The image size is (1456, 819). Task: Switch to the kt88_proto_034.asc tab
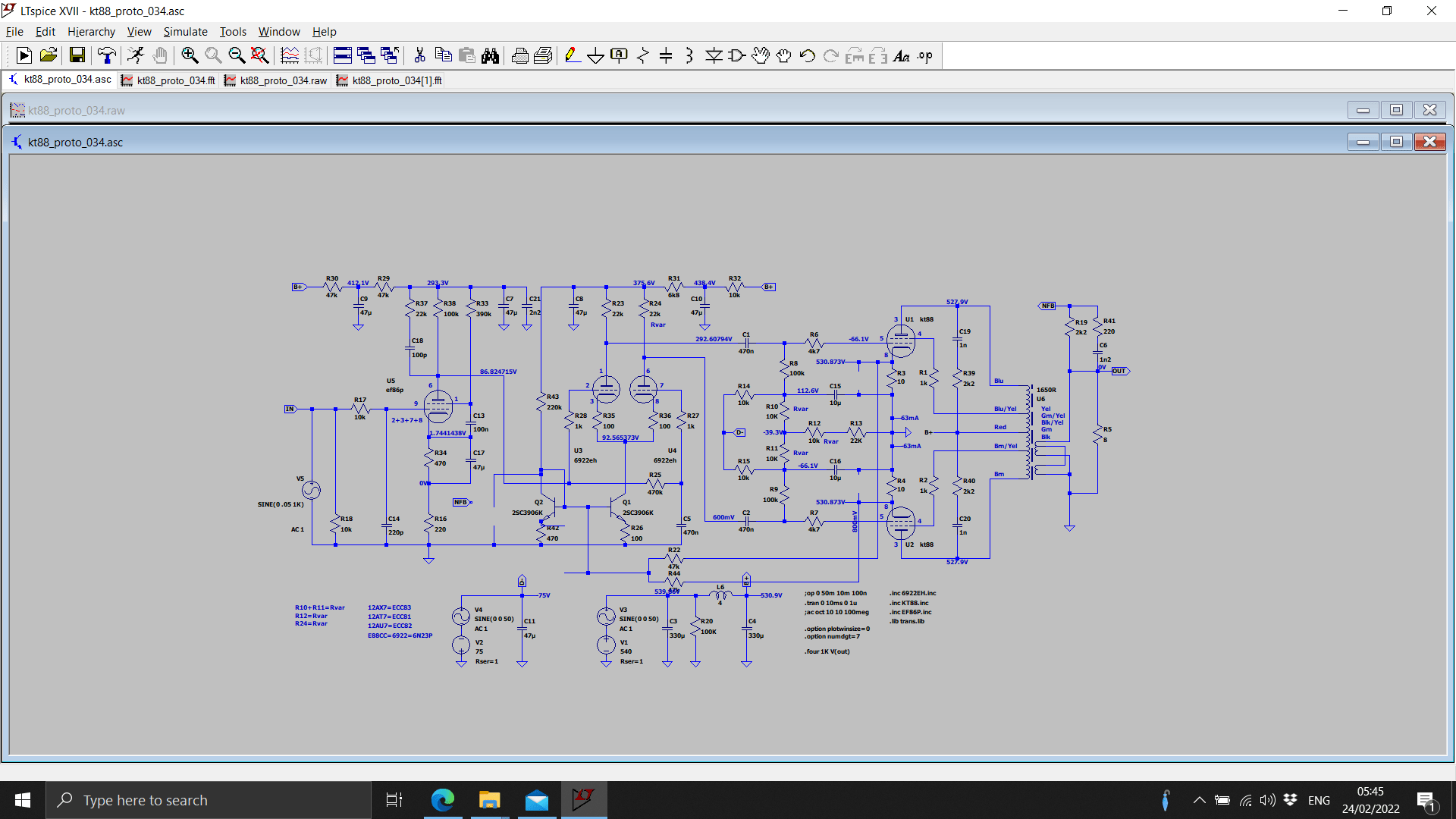point(60,80)
